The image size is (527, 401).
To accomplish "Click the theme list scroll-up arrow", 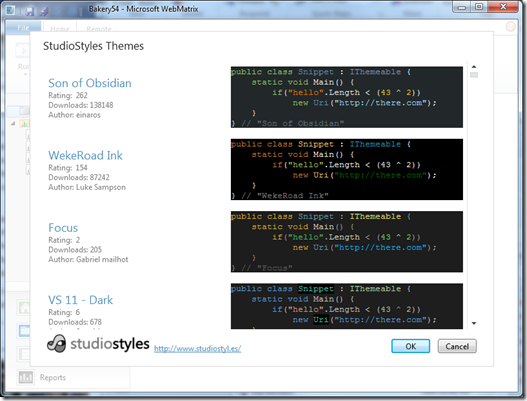I will (x=474, y=67).
